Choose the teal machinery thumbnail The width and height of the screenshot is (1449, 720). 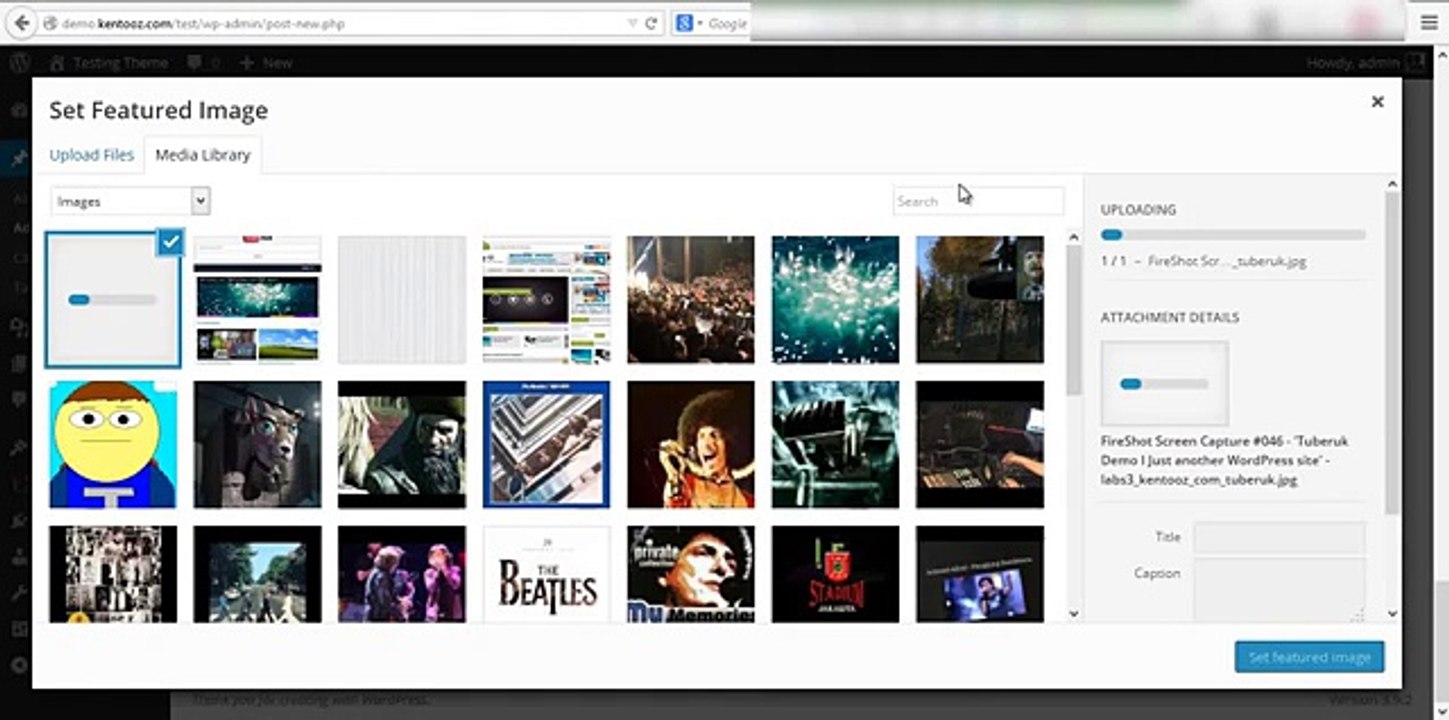click(x=835, y=444)
